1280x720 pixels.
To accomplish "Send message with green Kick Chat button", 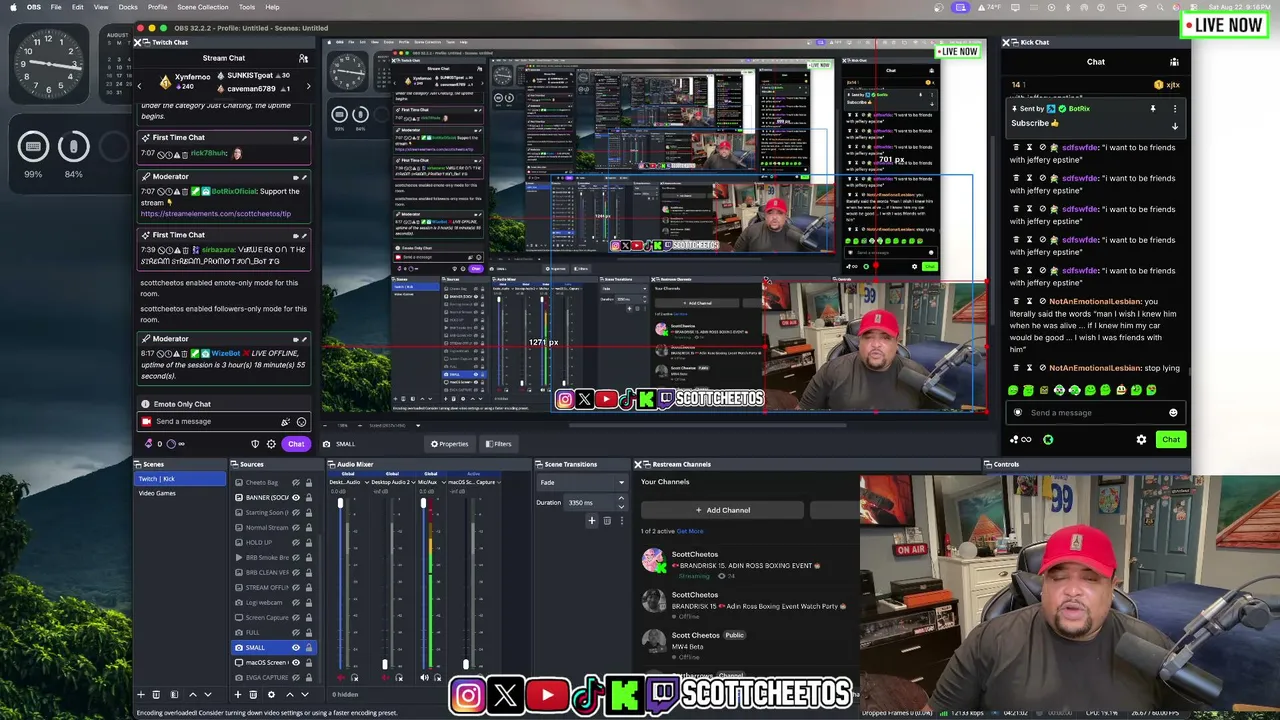I will [x=1171, y=439].
